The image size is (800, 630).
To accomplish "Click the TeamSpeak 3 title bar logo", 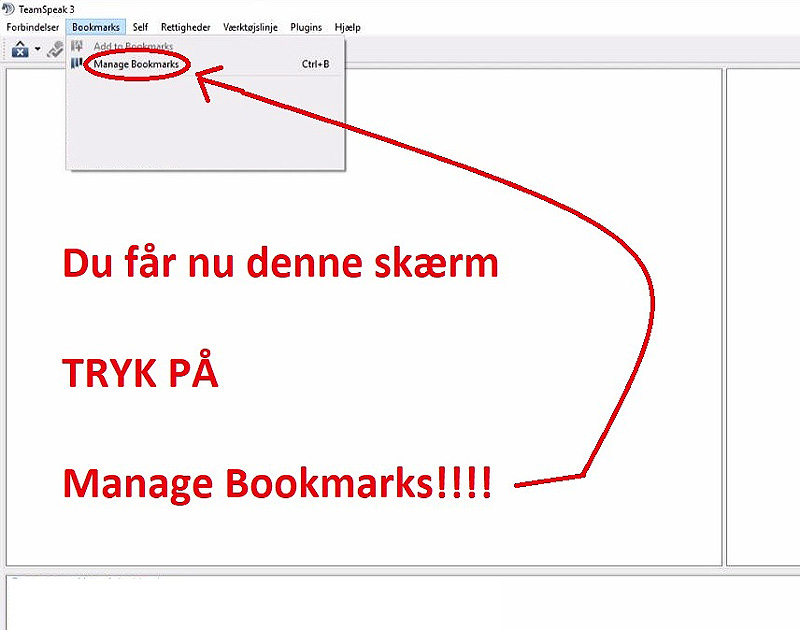I will coord(9,9).
